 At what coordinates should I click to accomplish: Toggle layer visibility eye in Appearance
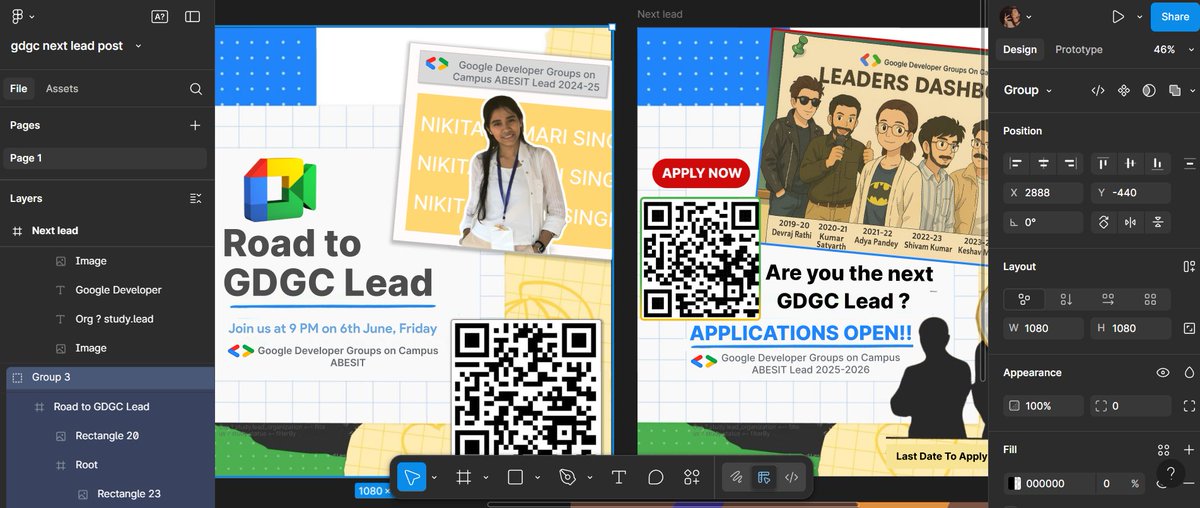[x=1163, y=373]
